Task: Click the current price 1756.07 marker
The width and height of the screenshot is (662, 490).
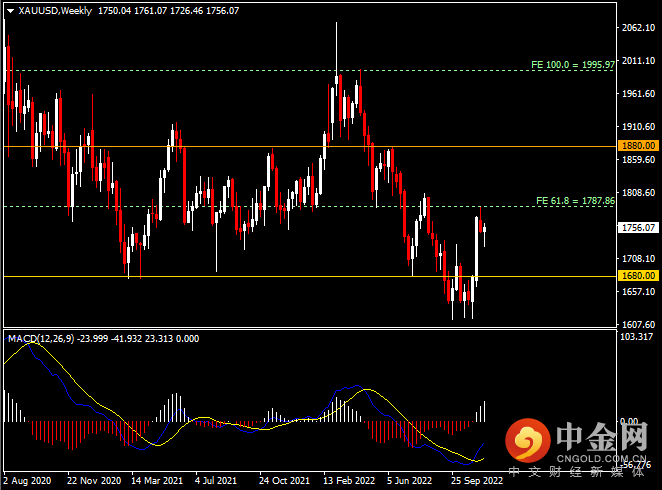Action: (x=637, y=228)
